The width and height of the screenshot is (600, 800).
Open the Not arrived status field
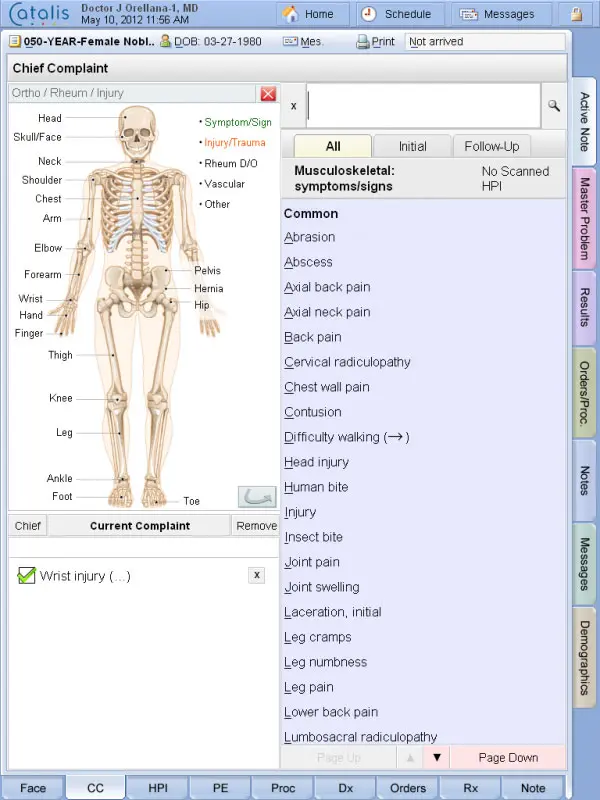point(485,42)
